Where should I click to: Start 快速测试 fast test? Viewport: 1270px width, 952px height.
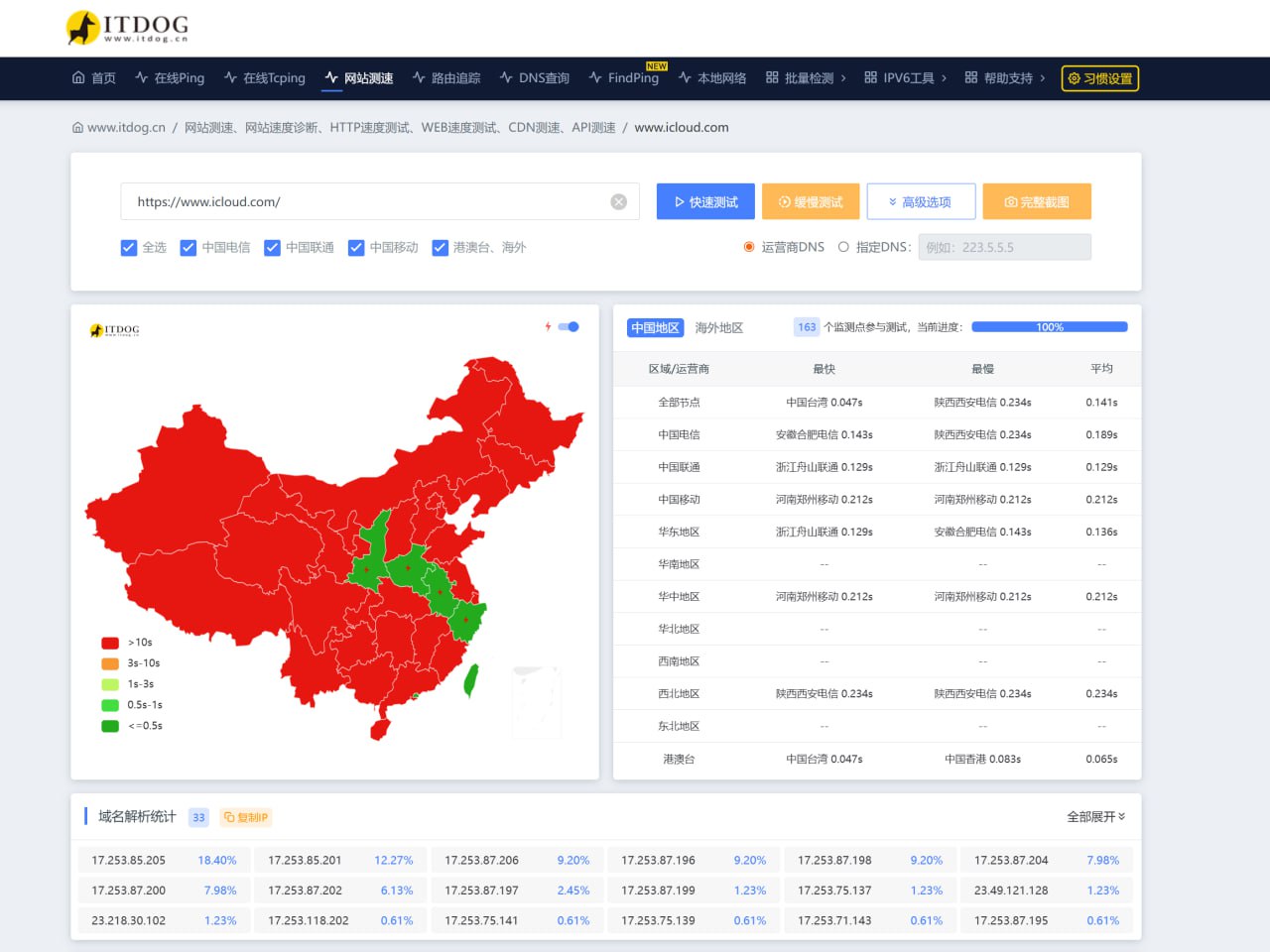pyautogui.click(x=705, y=201)
